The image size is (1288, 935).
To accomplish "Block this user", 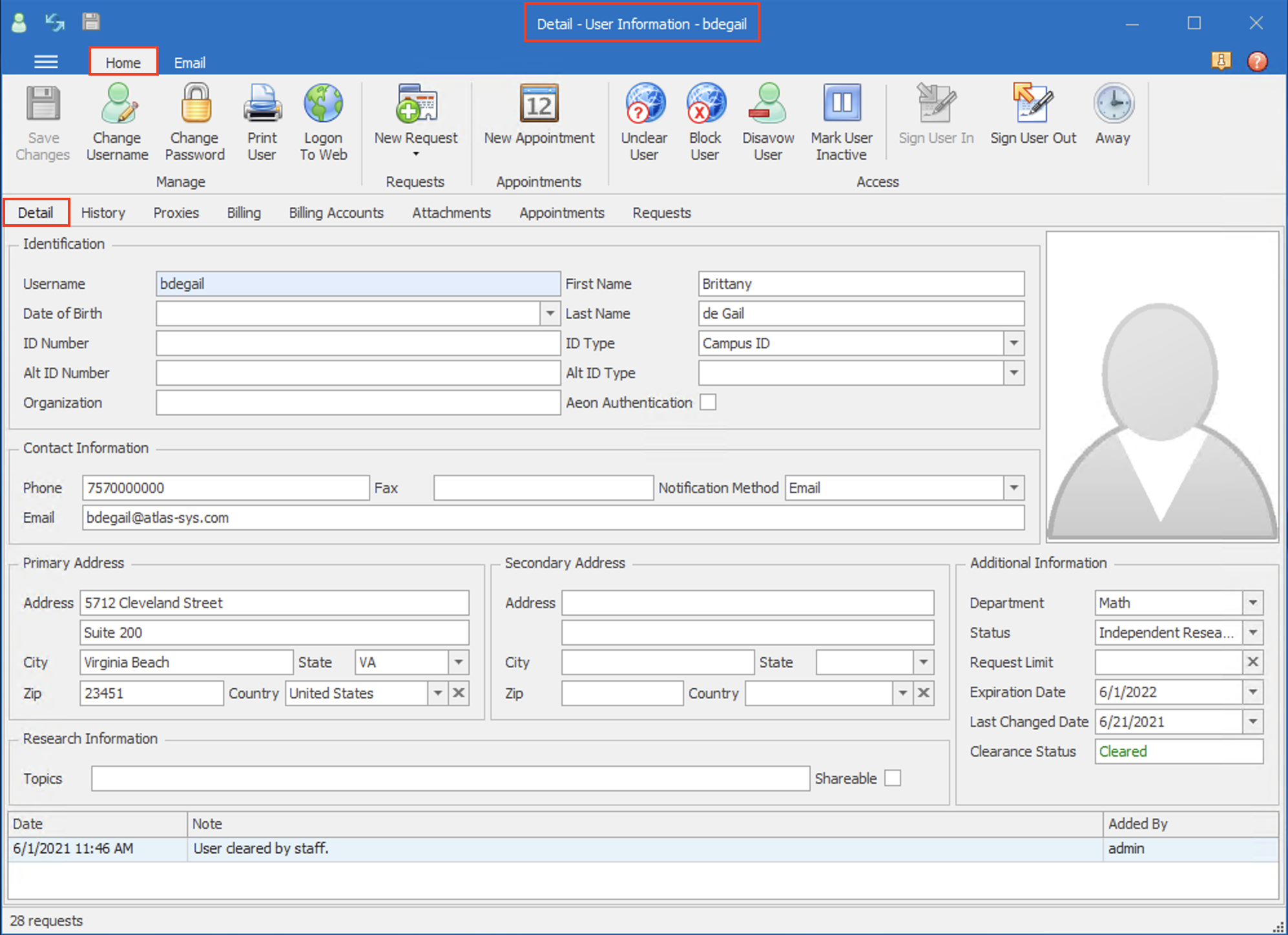I will (705, 123).
